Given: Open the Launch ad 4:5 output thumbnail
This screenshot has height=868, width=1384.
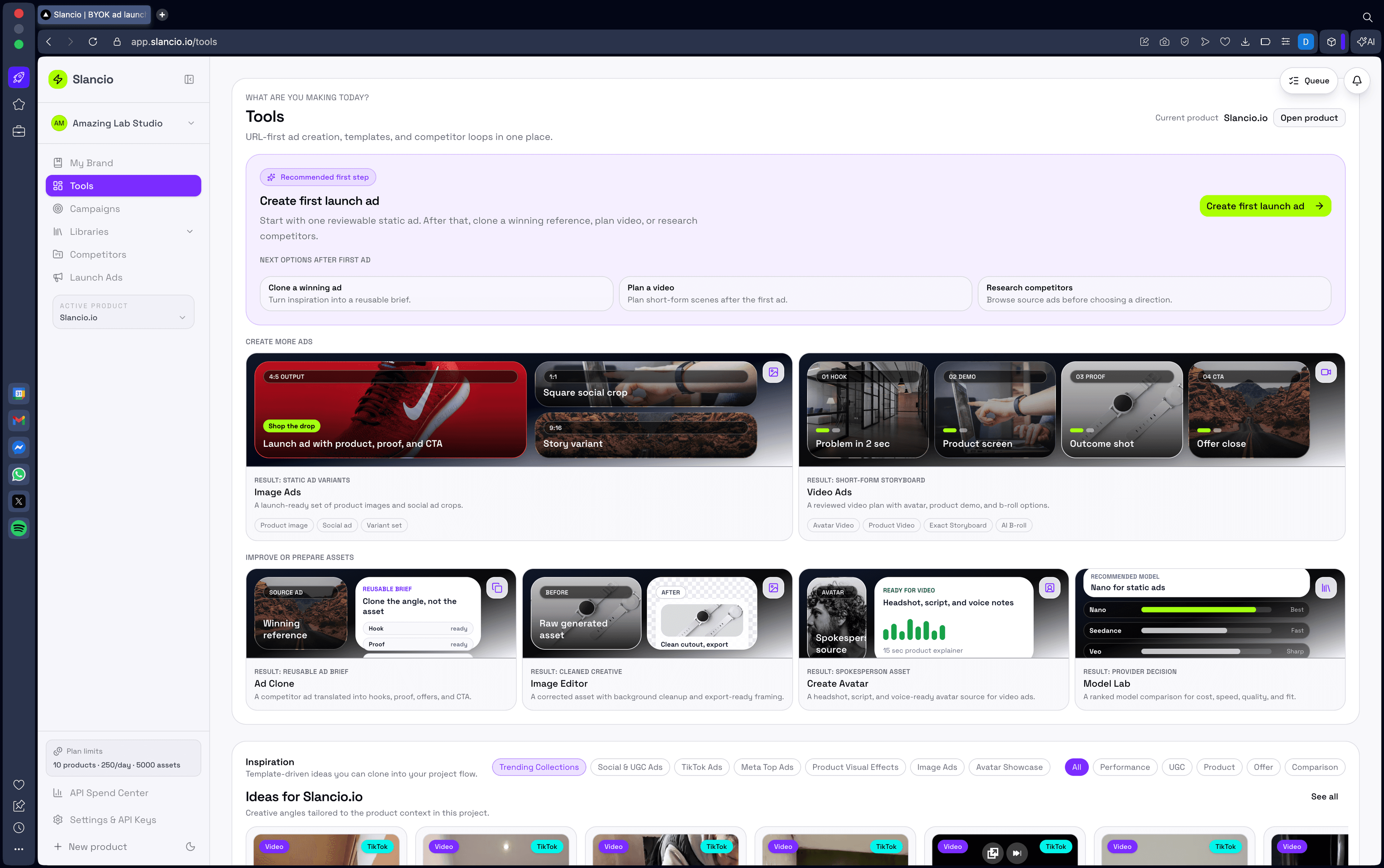Looking at the screenshot, I should click(390, 409).
